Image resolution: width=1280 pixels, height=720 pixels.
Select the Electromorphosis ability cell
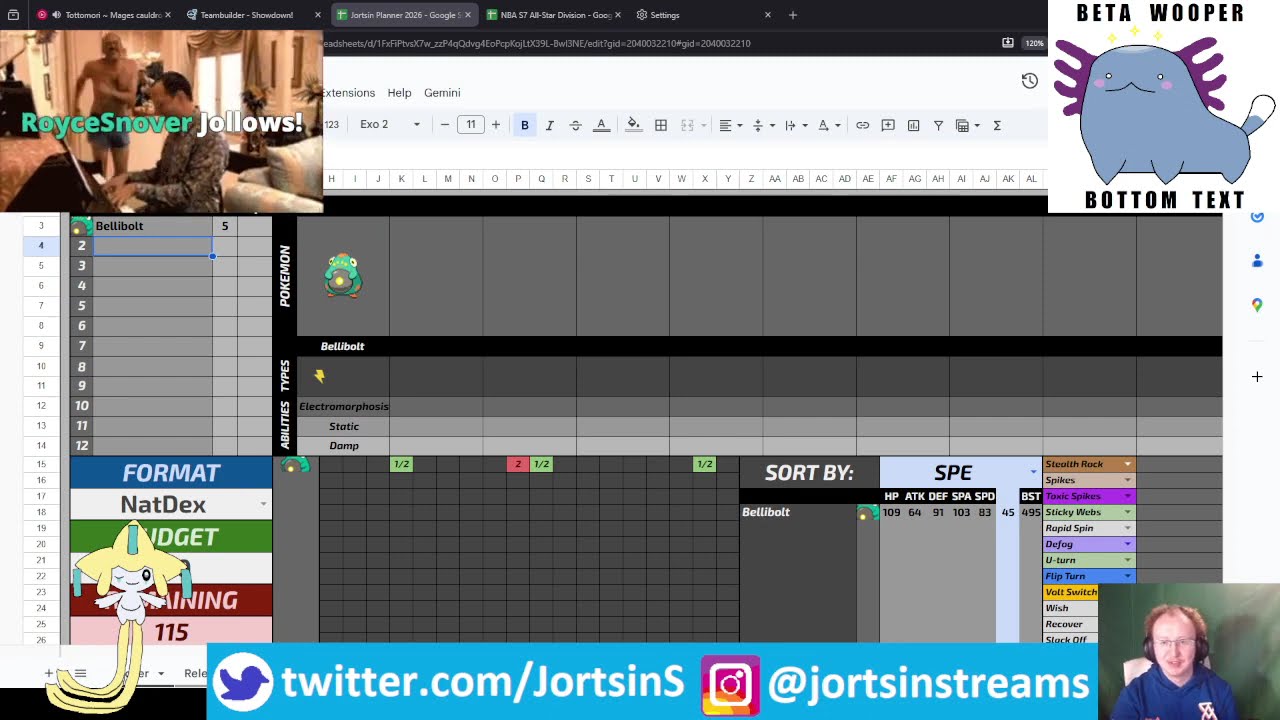tap(343, 406)
